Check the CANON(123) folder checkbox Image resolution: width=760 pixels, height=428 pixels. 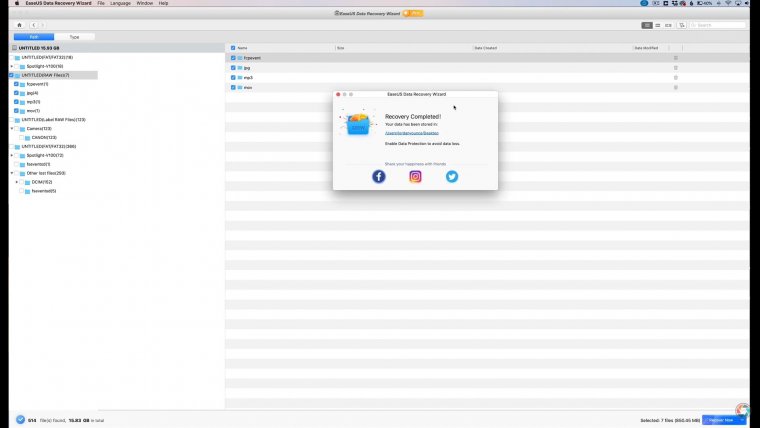click(21, 137)
